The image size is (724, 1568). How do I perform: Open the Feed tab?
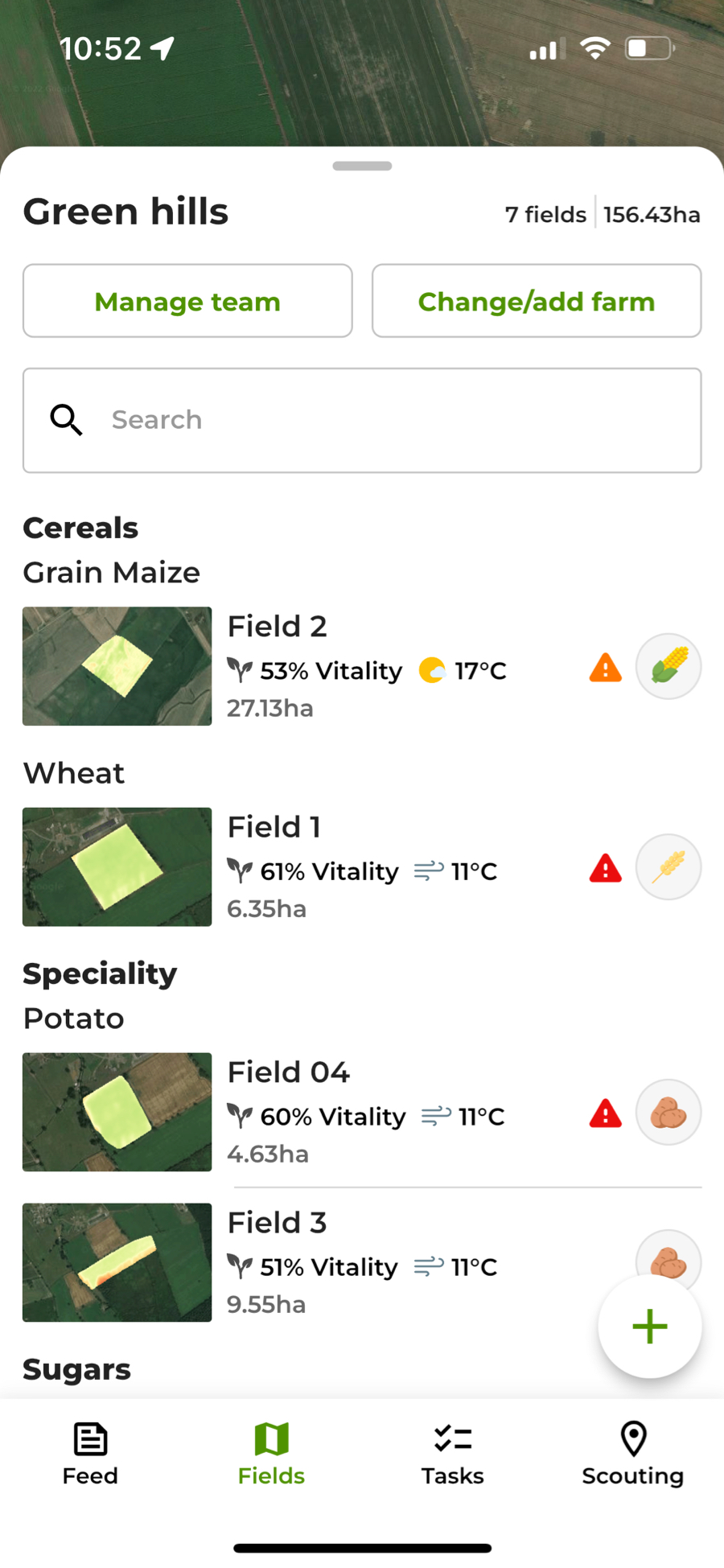90,1455
